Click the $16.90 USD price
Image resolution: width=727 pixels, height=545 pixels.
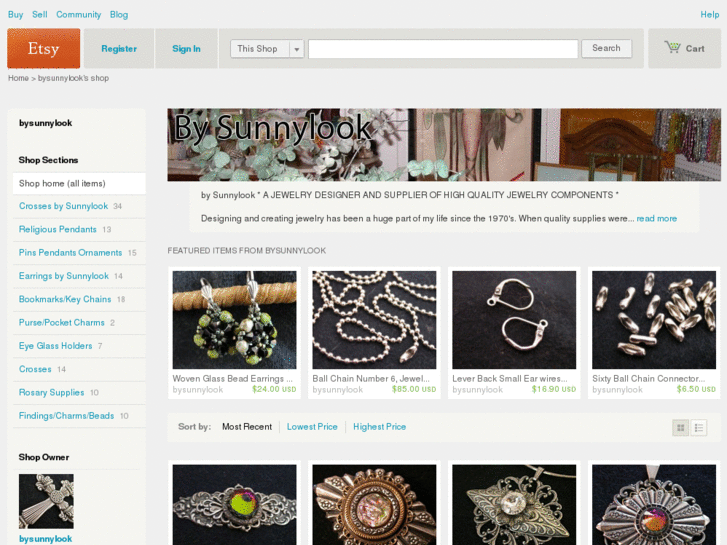tap(554, 389)
